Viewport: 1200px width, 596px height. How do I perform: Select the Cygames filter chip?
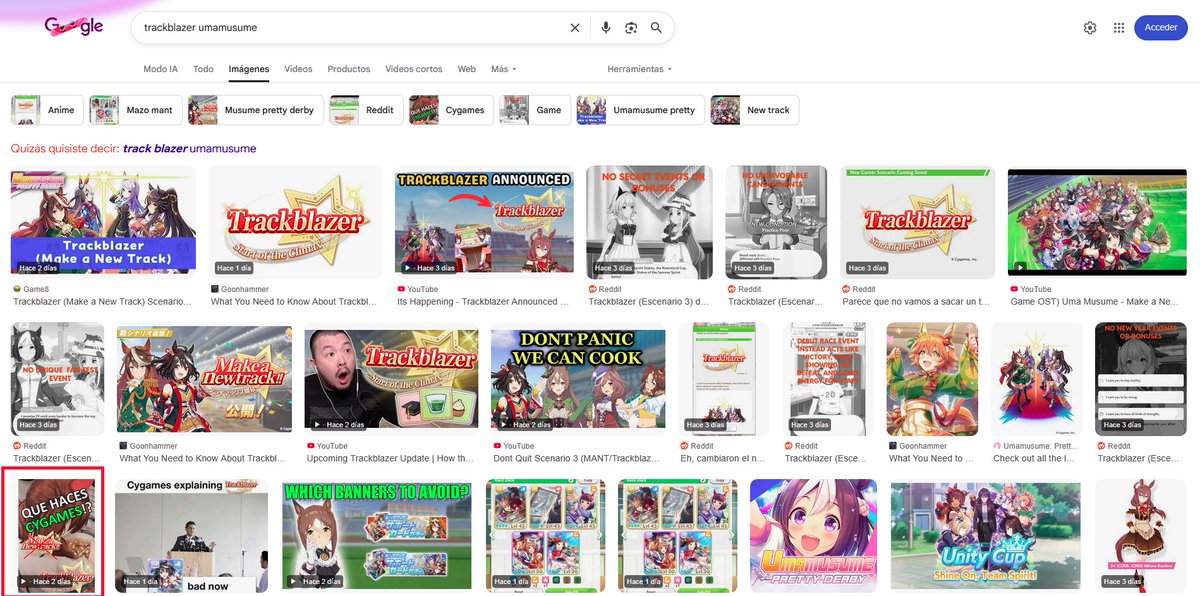(x=450, y=110)
